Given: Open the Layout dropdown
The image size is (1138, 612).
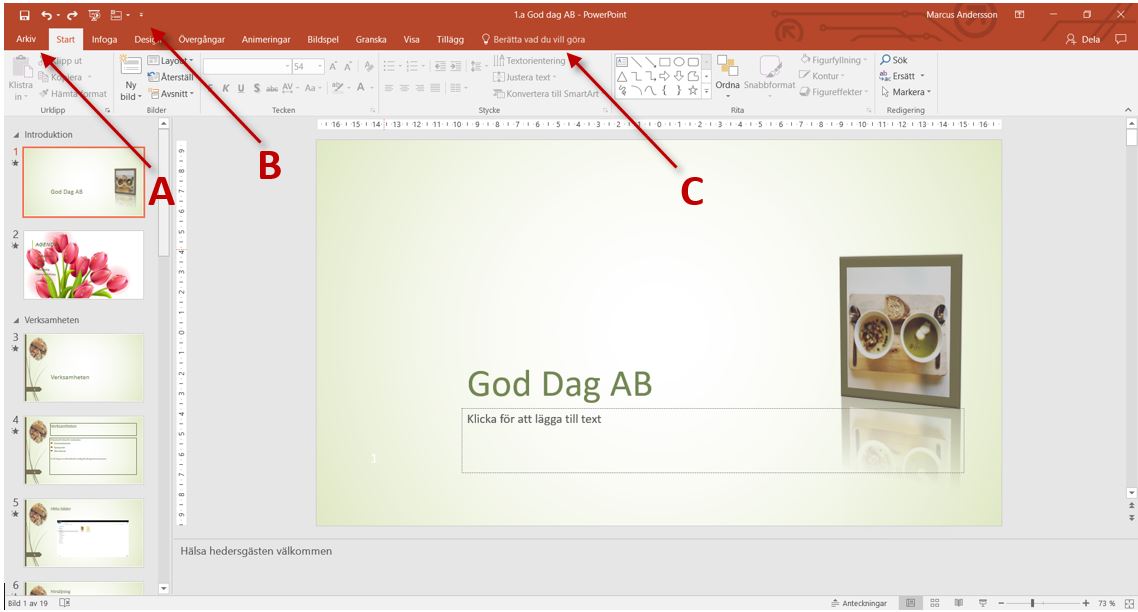Looking at the screenshot, I should point(171,61).
